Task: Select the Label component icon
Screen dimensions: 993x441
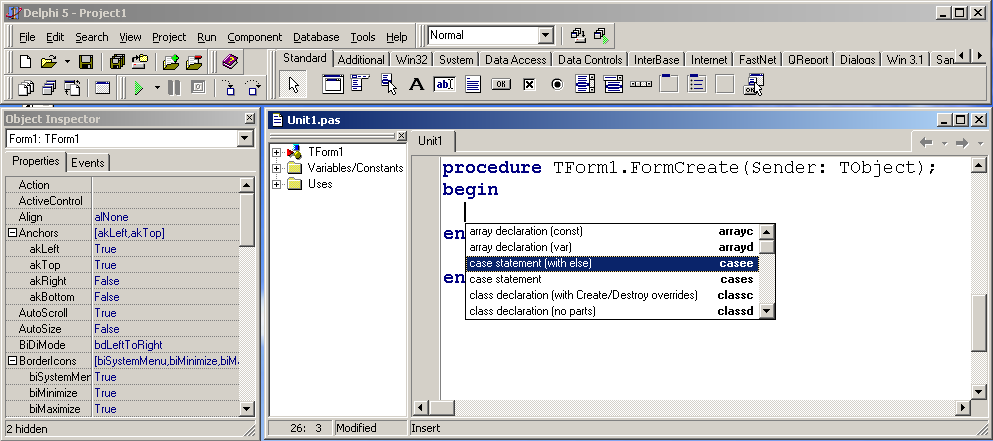Action: click(416, 84)
